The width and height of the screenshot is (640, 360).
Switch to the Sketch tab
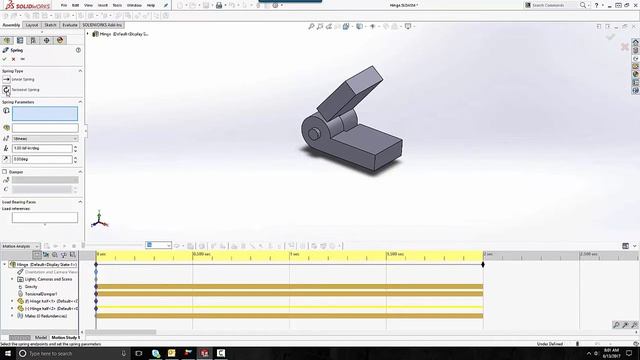point(50,25)
